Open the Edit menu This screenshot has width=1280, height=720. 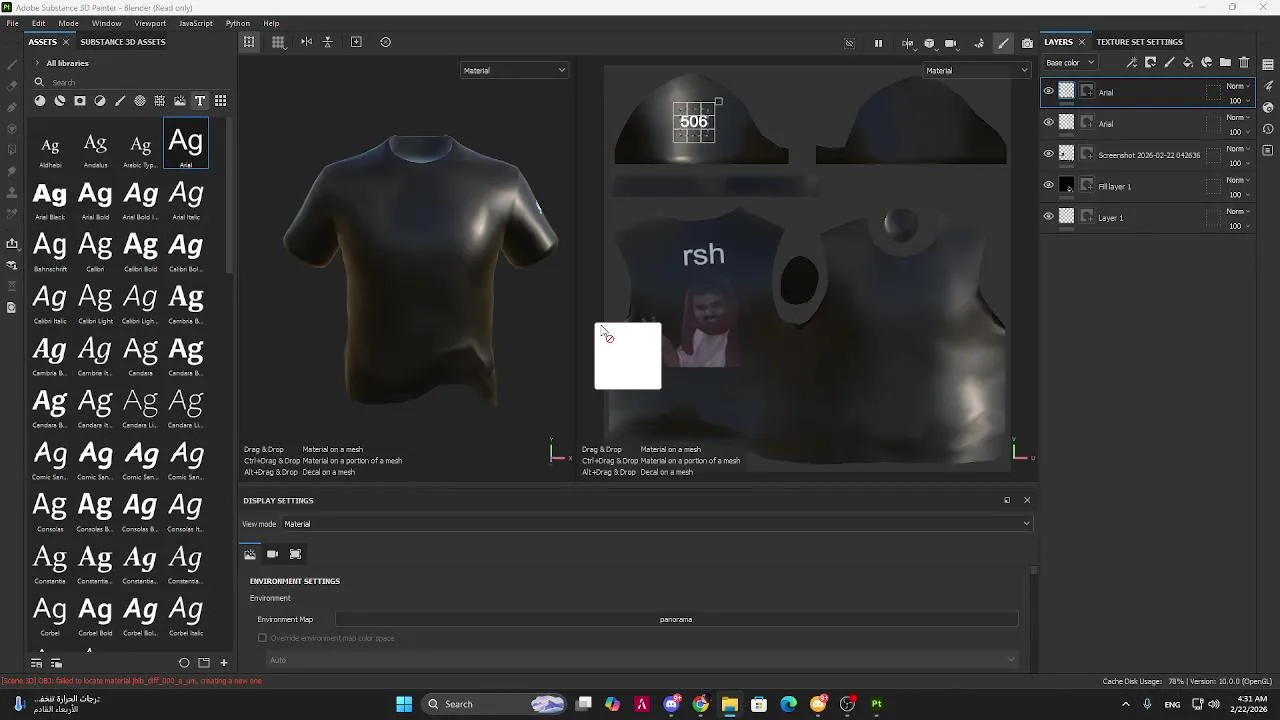[x=38, y=23]
